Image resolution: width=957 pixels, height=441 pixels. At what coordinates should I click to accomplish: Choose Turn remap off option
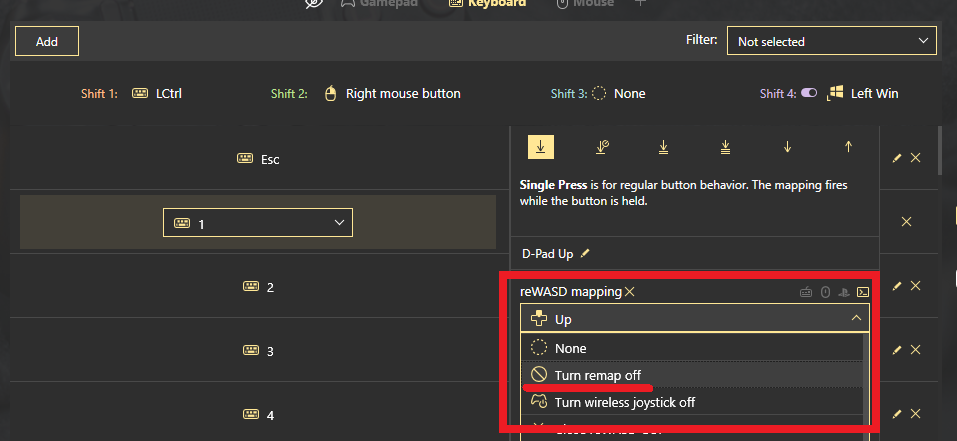click(598, 374)
